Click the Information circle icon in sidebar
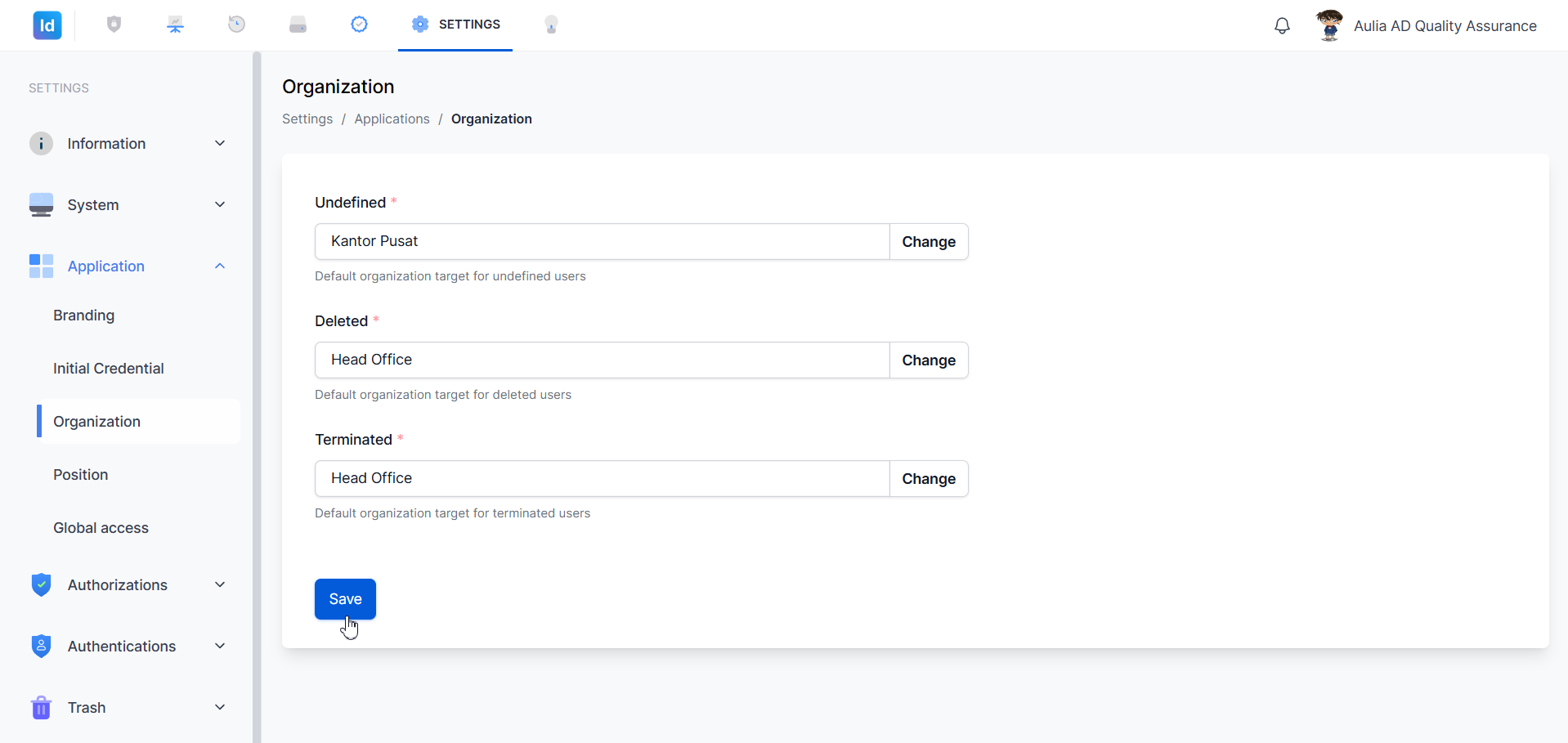This screenshot has height=743, width=1568. click(41, 143)
